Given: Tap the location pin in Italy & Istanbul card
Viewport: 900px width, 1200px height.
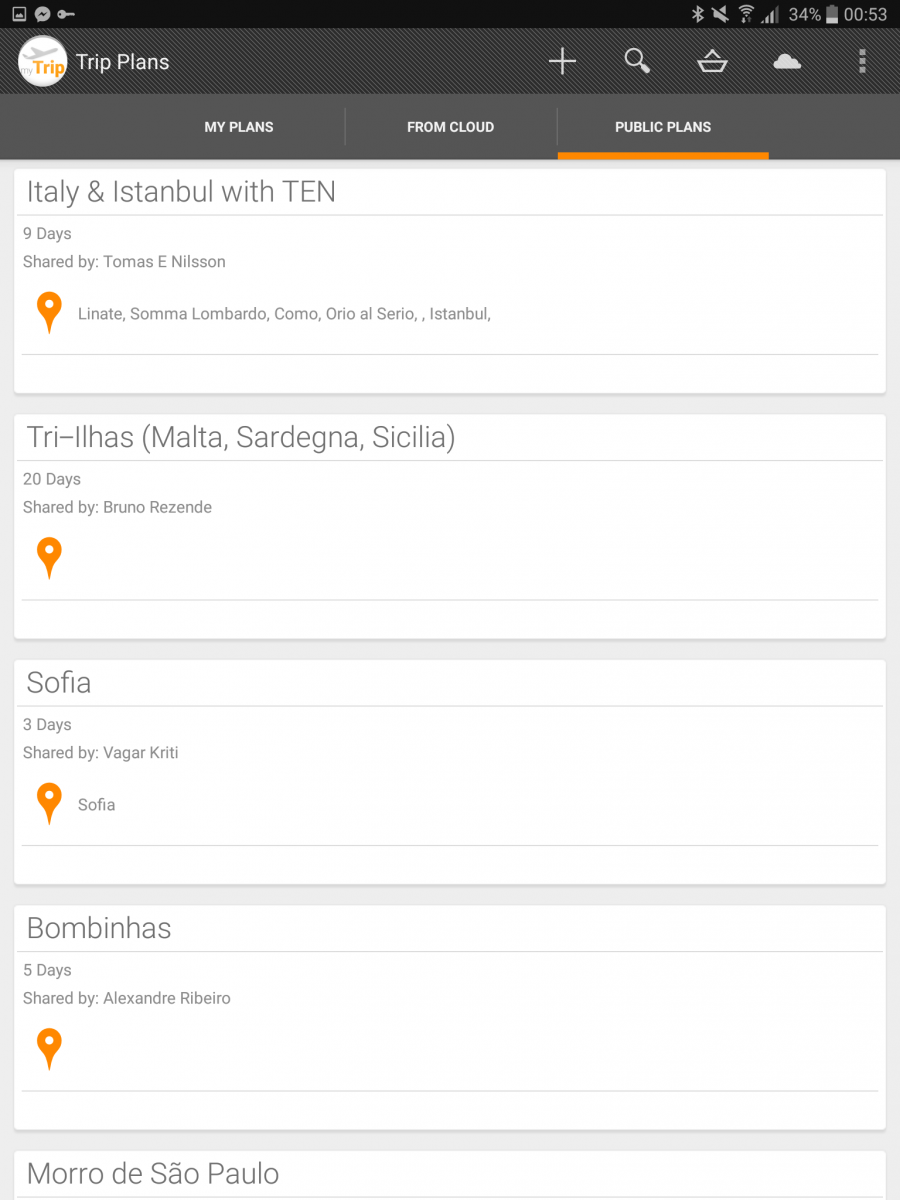Looking at the screenshot, I should [49, 312].
